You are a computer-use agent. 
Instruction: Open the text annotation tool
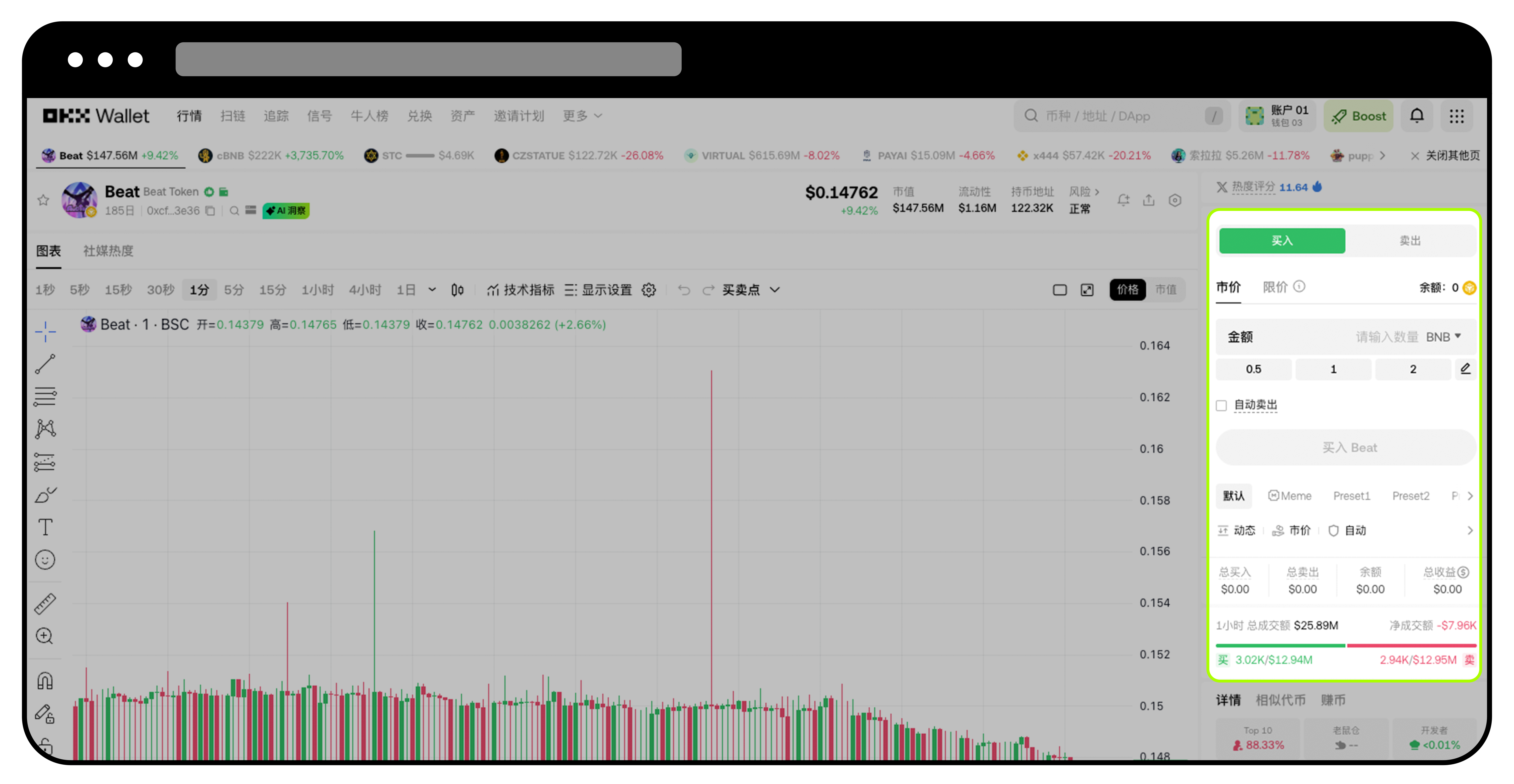(45, 527)
